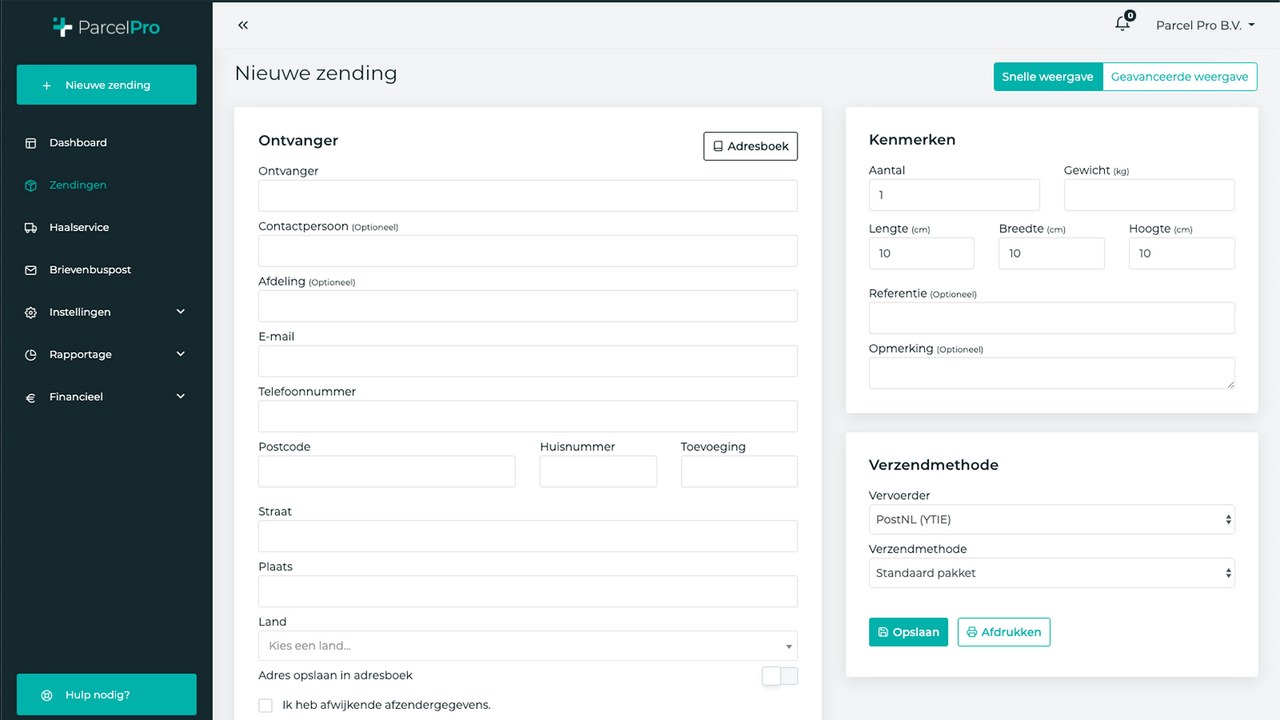This screenshot has height=720, width=1280.
Task: Click the lifebuoy icon in Hulp nodig
Action: (x=47, y=695)
